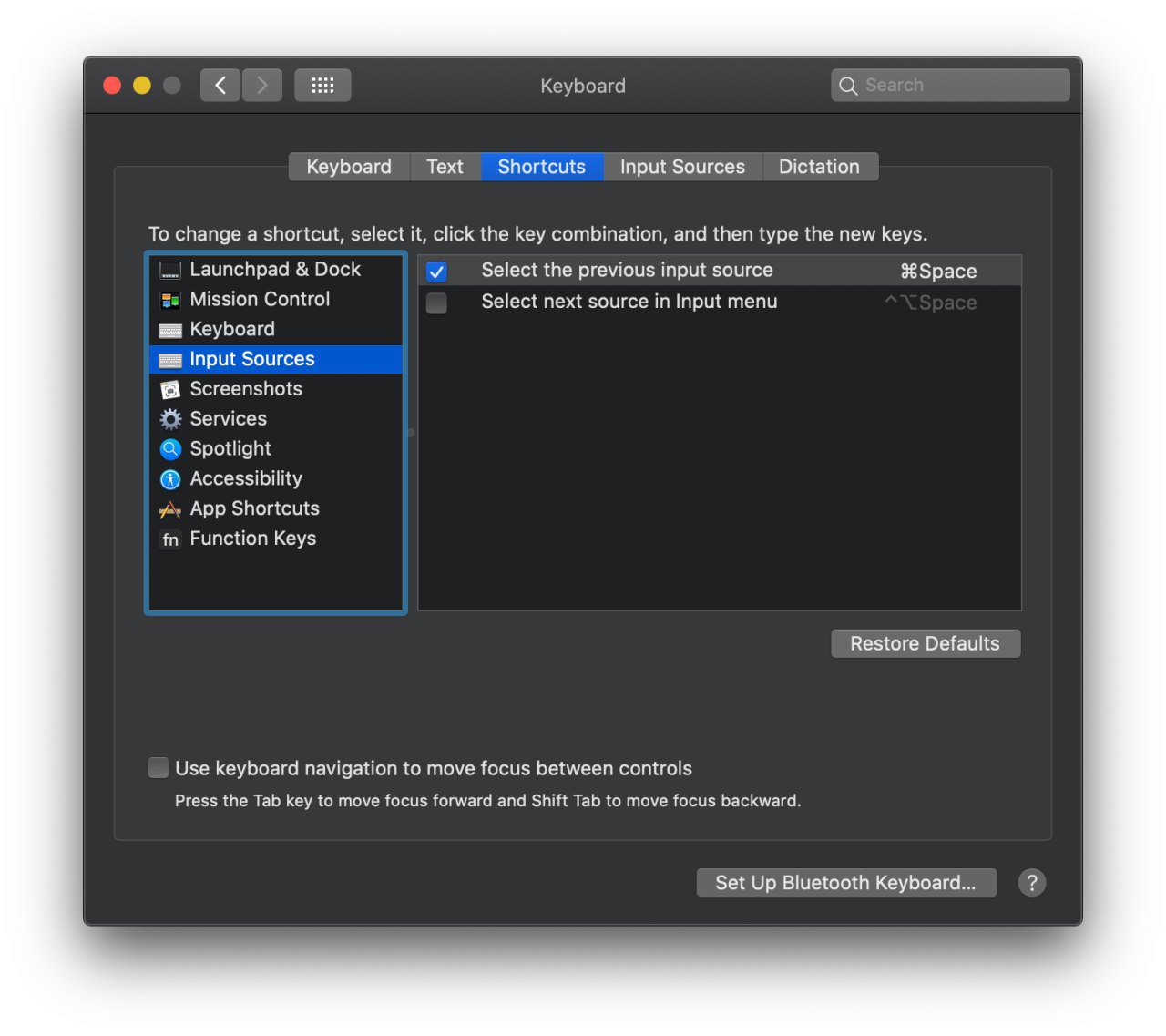The width and height of the screenshot is (1166, 1036).
Task: Open help with the question mark button
Action: pos(1032,882)
